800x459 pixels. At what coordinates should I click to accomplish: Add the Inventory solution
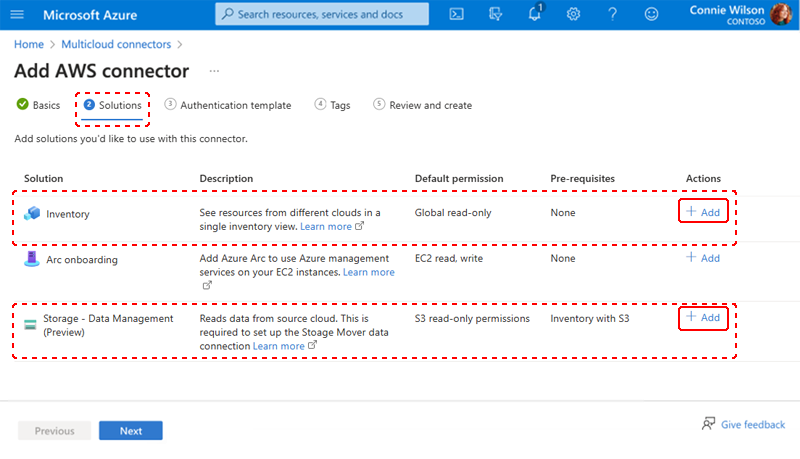703,212
